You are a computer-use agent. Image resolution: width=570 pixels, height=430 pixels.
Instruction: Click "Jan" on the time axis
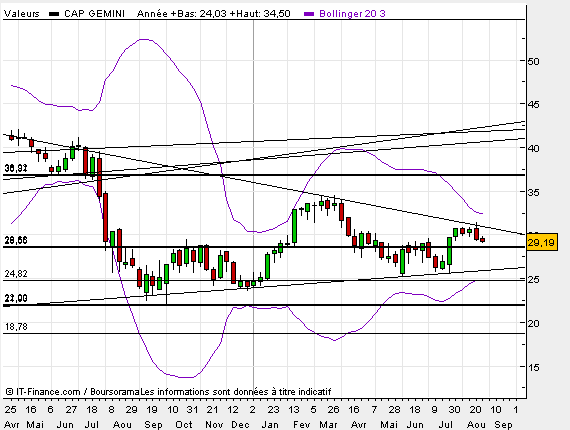click(270, 425)
